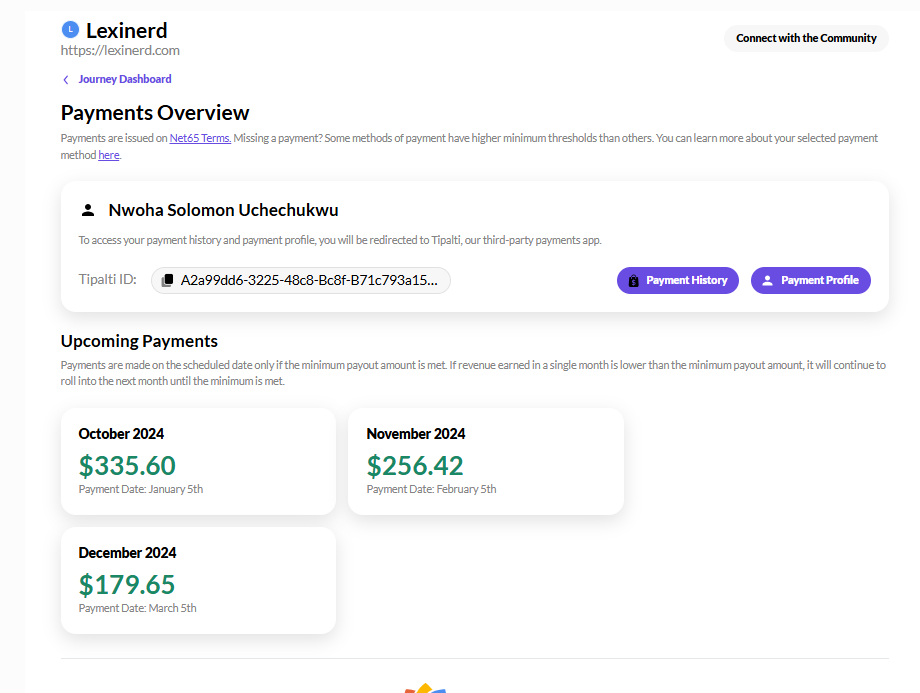Open the Net65 Terms link
The image size is (920, 693).
click(x=200, y=138)
